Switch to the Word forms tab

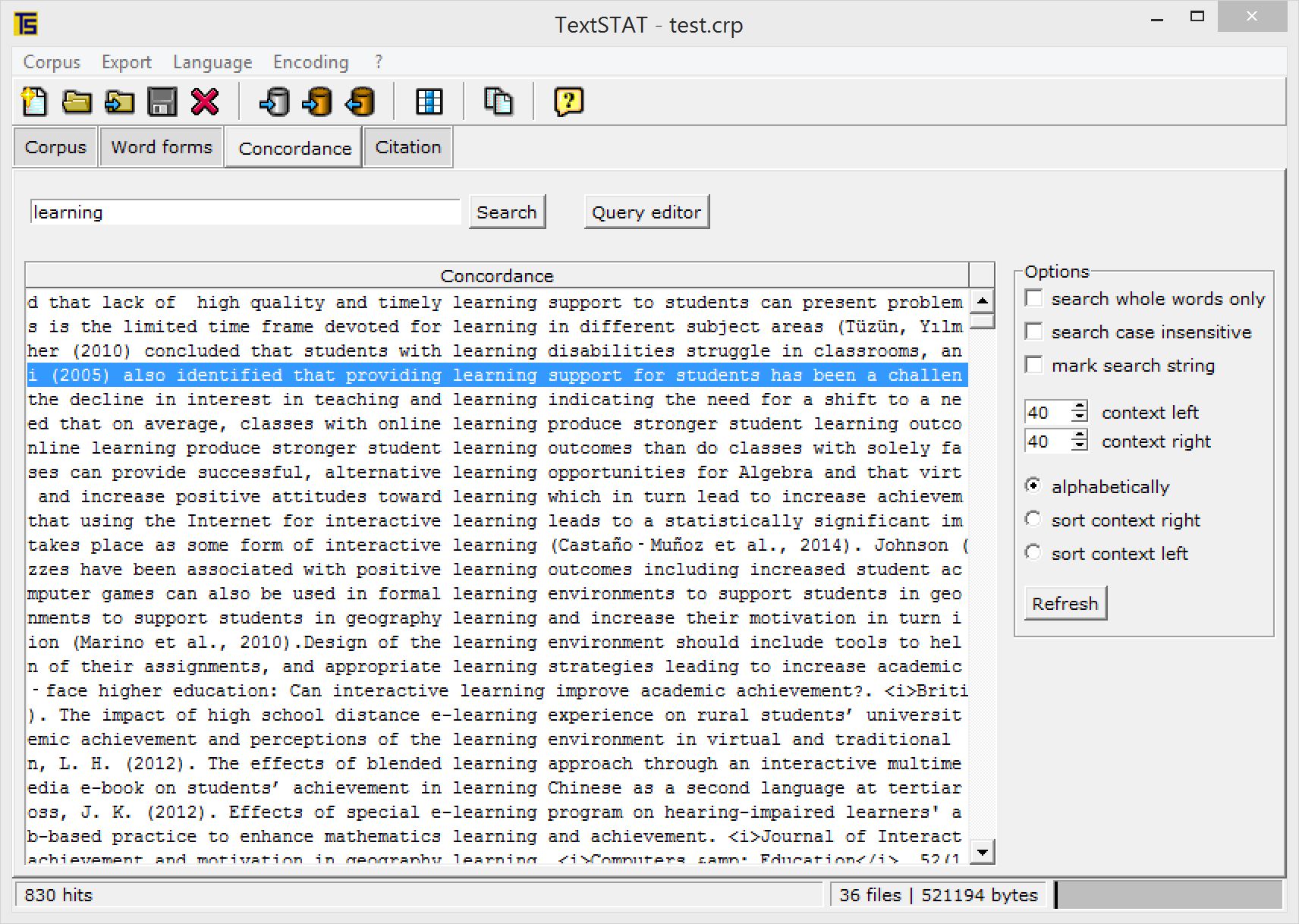[x=162, y=147]
